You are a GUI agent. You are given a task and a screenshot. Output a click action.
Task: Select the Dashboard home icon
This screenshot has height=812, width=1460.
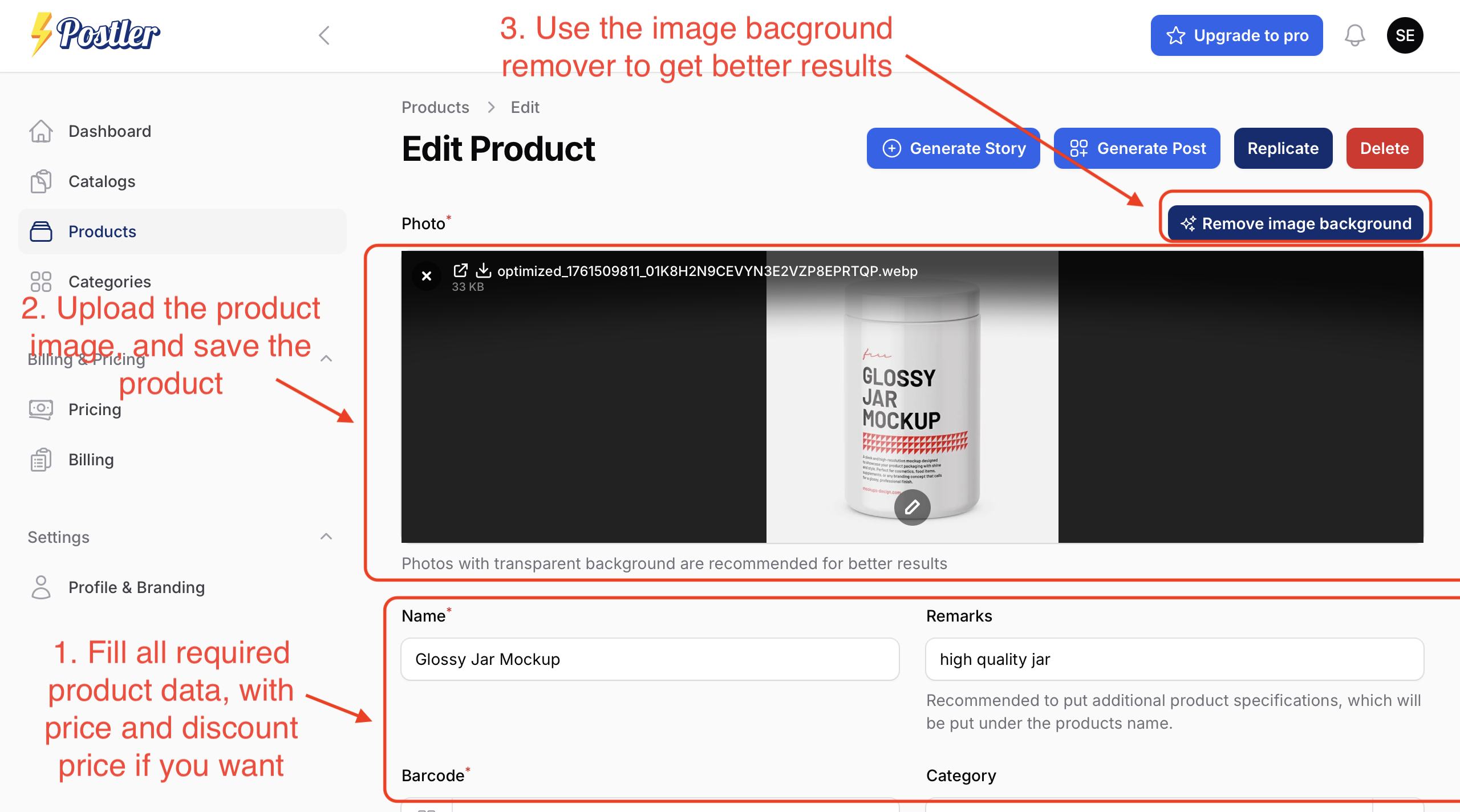(x=40, y=131)
